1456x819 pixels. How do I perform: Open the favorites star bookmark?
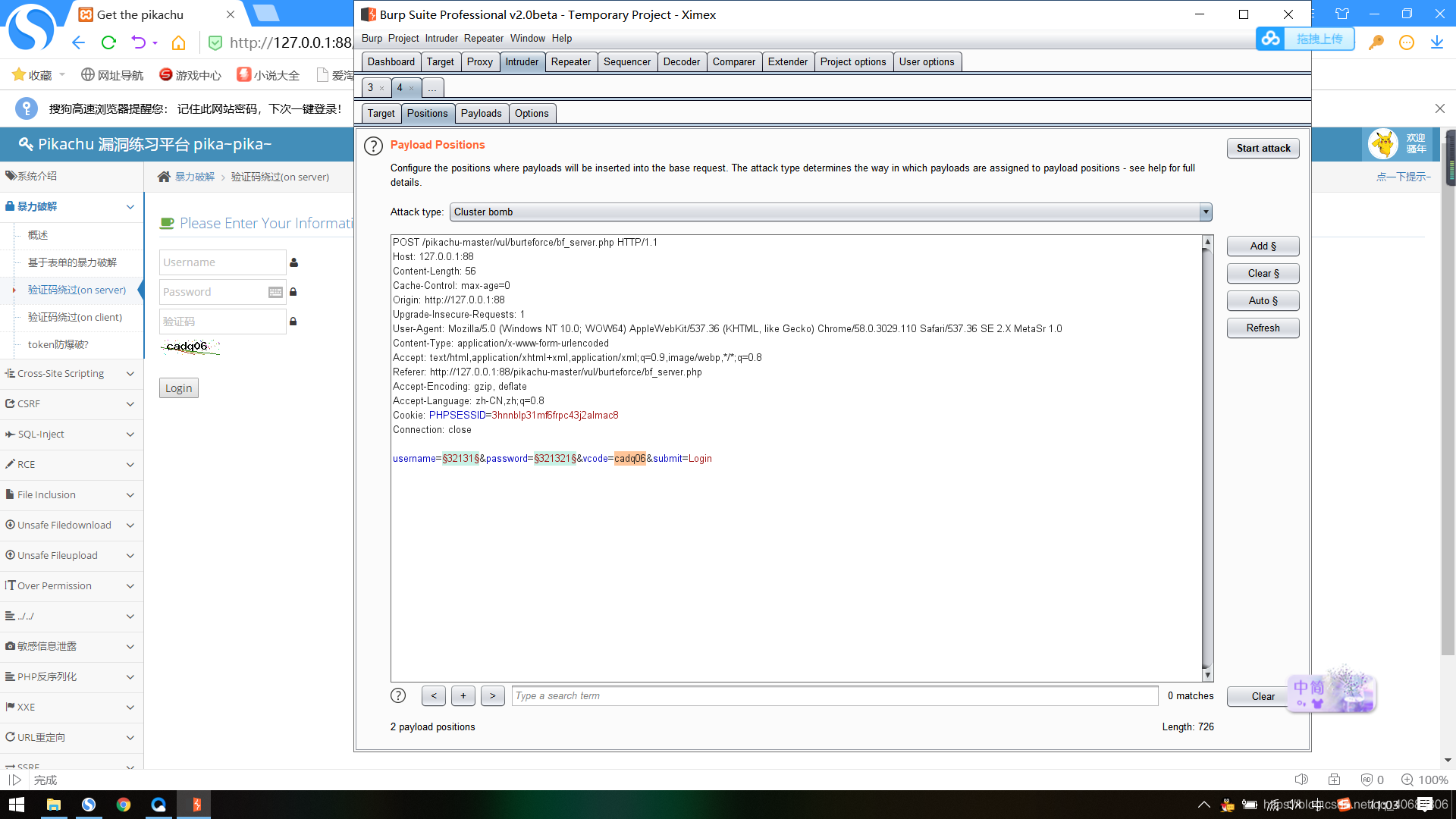pos(32,75)
